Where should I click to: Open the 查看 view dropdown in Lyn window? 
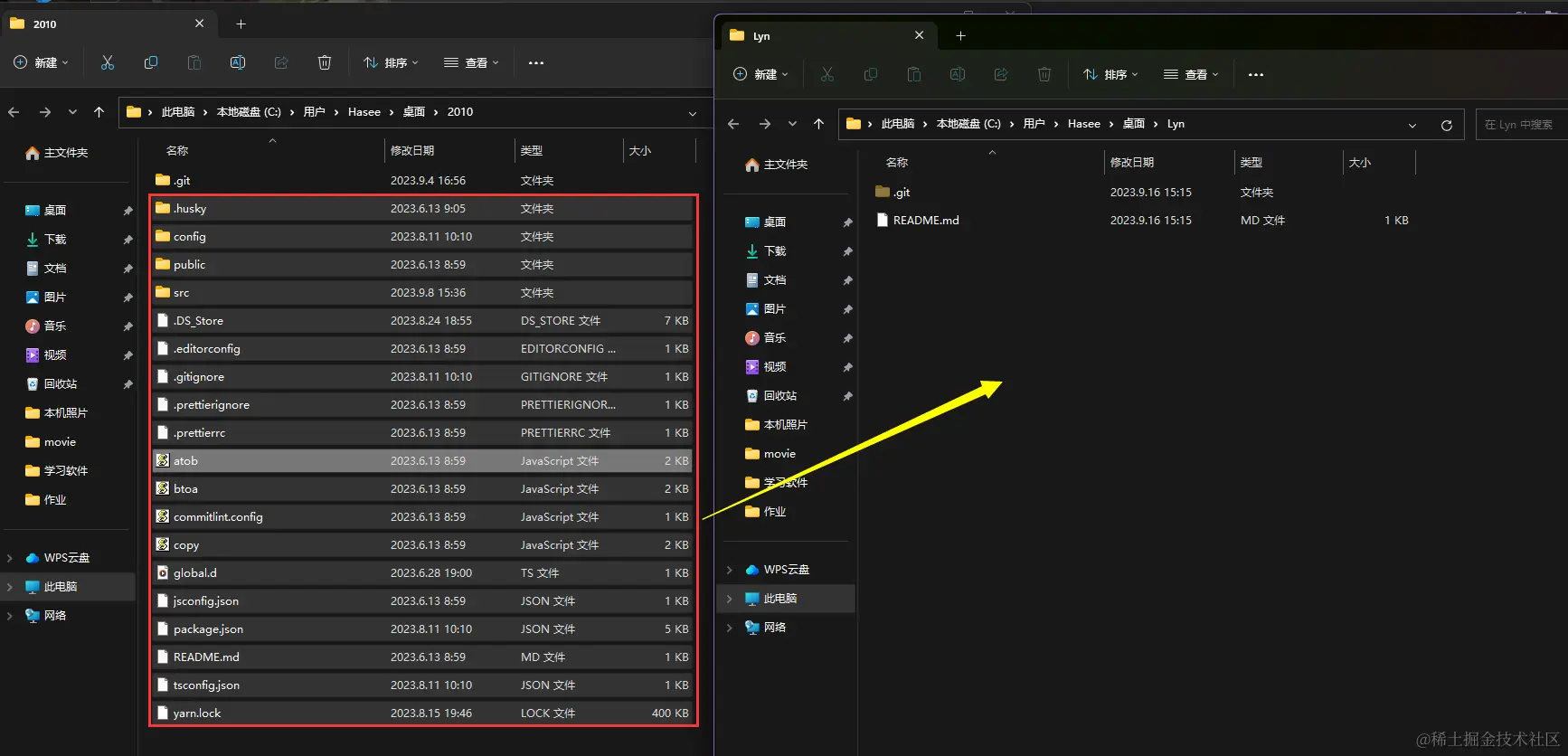click(x=1192, y=74)
